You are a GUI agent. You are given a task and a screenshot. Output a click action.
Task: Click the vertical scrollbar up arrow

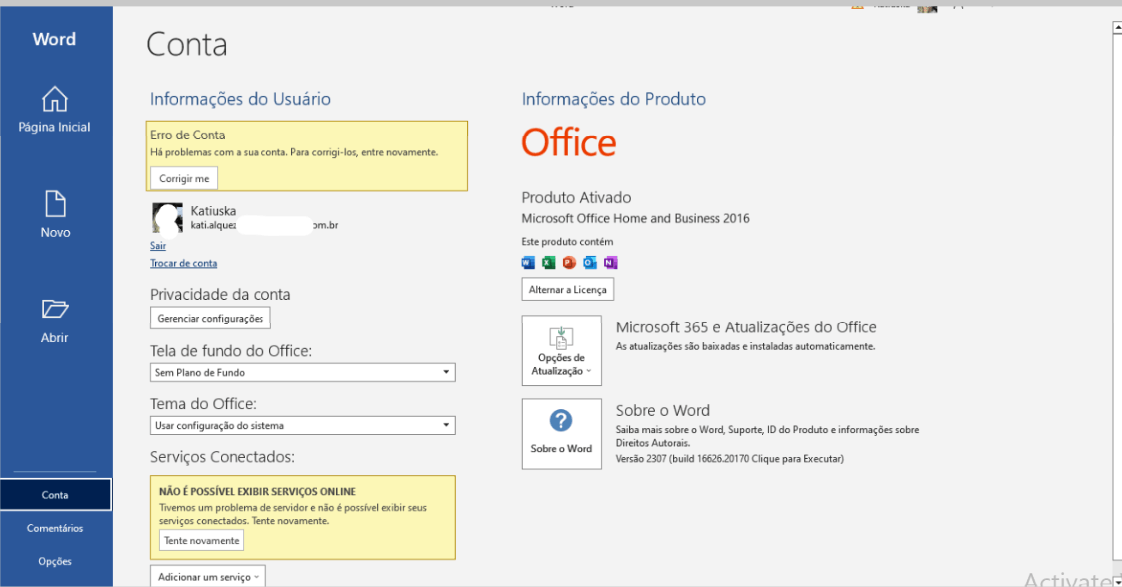1117,27
